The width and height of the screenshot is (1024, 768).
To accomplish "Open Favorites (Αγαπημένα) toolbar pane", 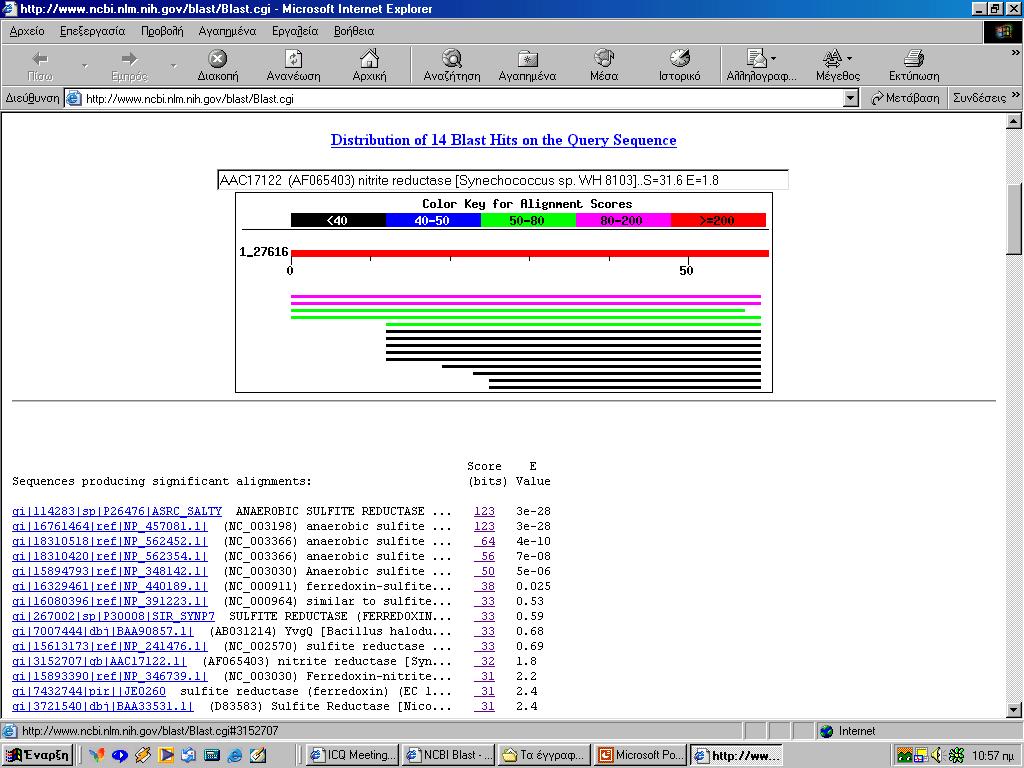I will pos(527,66).
